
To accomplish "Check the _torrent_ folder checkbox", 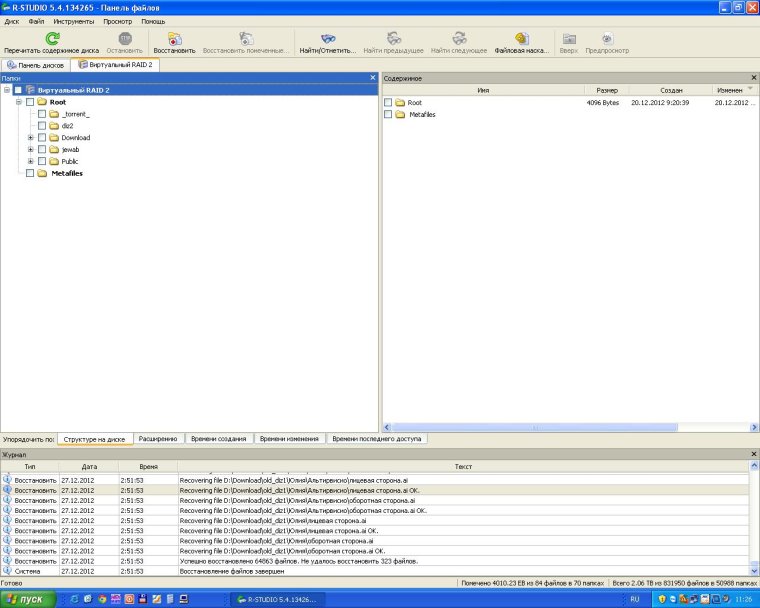I will point(42,114).
